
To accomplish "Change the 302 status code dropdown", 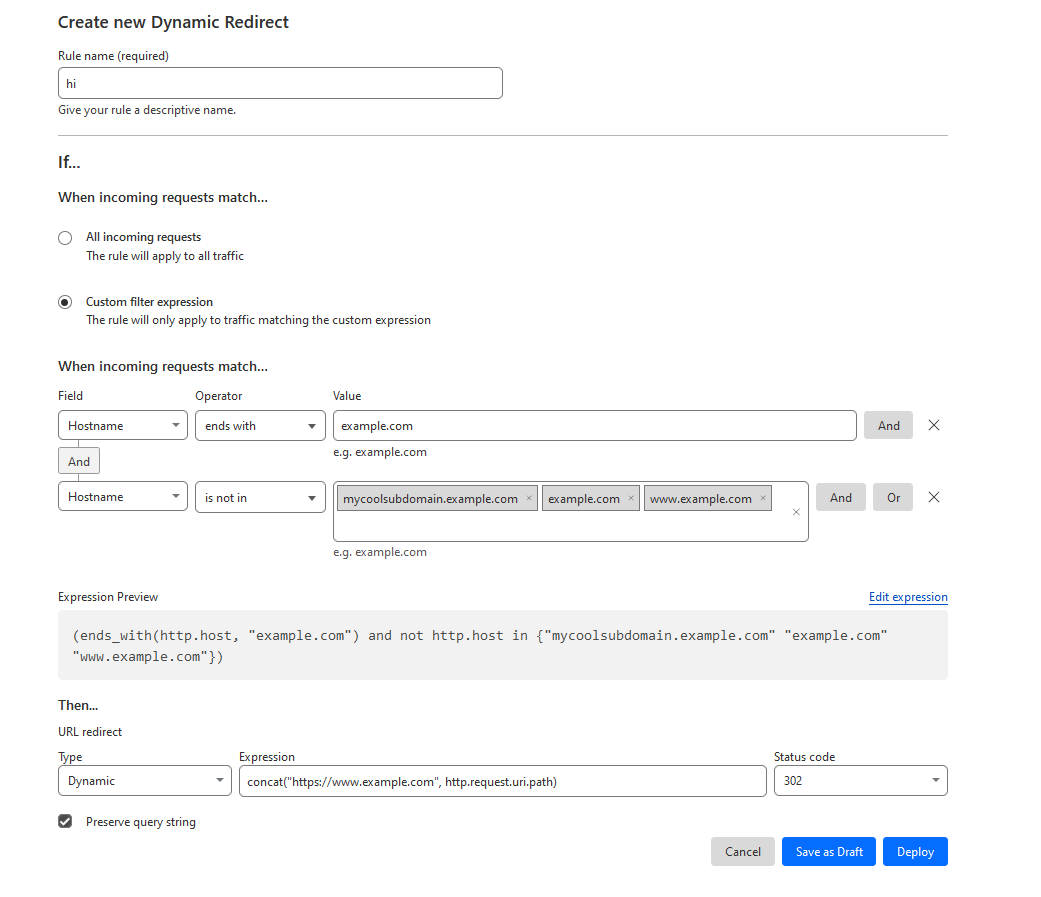I will coord(860,781).
